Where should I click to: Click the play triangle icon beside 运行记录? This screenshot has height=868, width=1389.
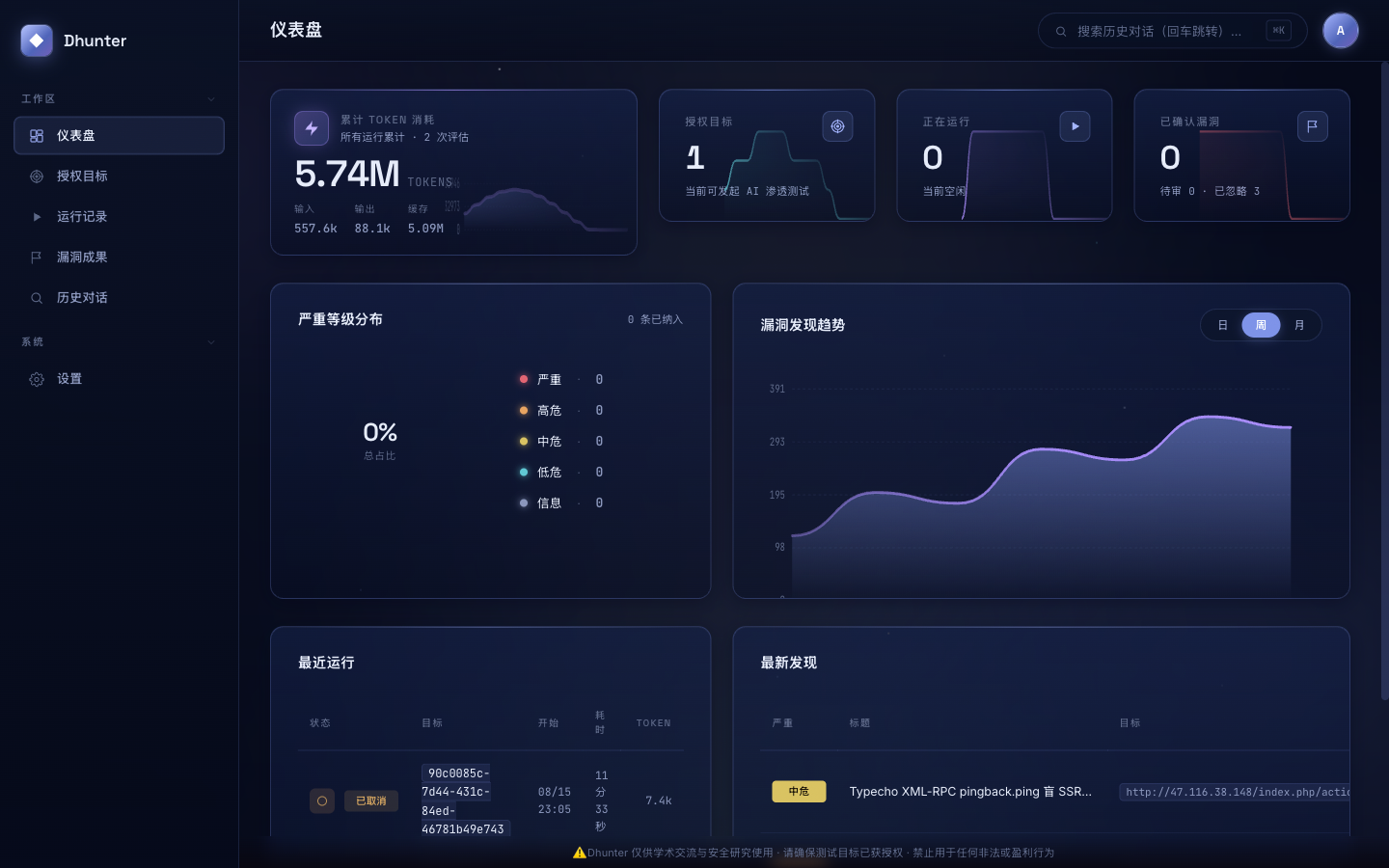(37, 217)
